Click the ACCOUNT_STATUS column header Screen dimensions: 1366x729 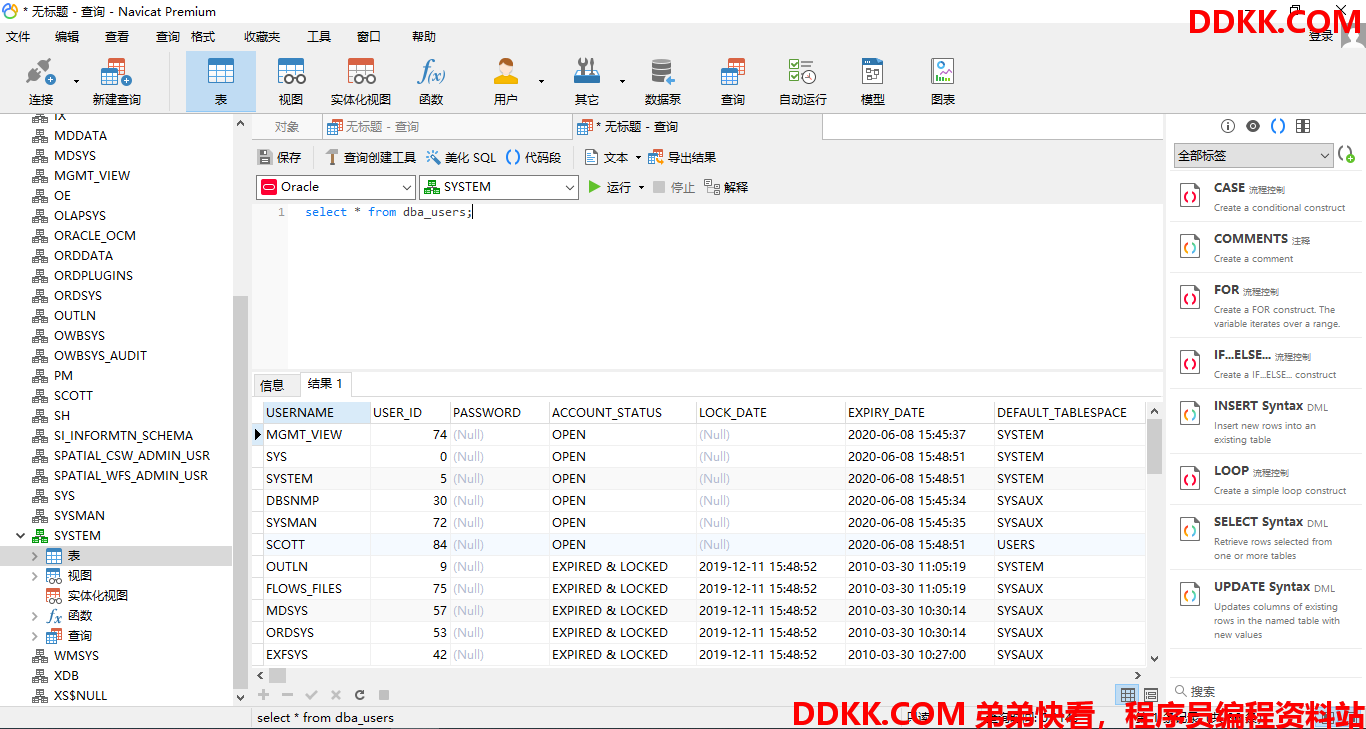[x=622, y=412]
